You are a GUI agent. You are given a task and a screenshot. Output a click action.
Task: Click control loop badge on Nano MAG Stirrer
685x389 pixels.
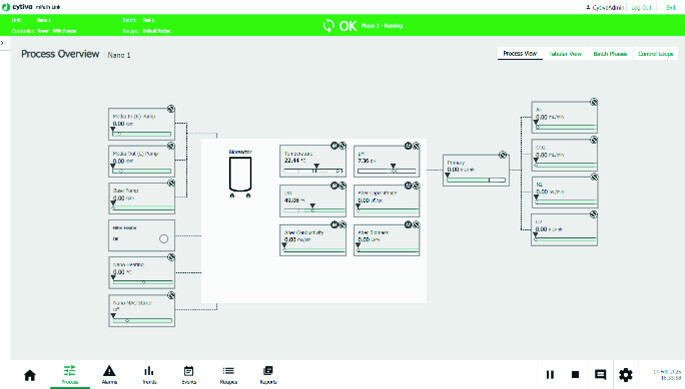[171, 295]
